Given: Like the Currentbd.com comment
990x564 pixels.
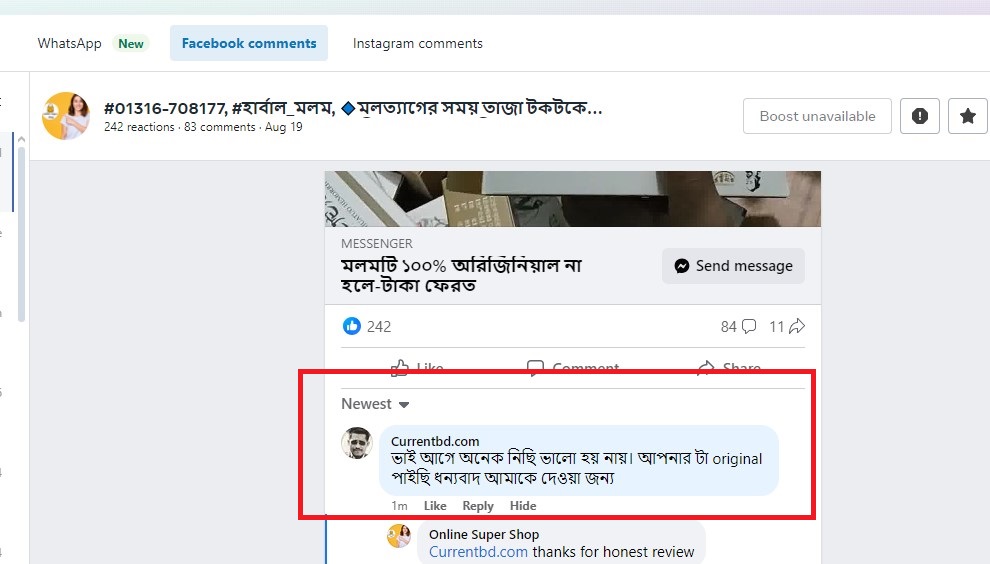Looking at the screenshot, I should click(435, 505).
